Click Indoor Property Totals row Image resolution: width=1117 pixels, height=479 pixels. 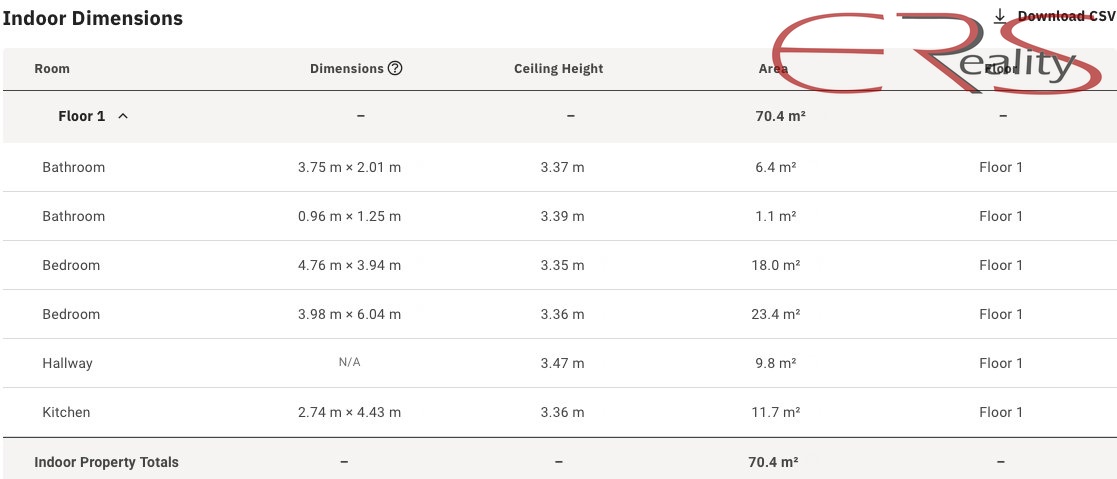click(x=558, y=462)
